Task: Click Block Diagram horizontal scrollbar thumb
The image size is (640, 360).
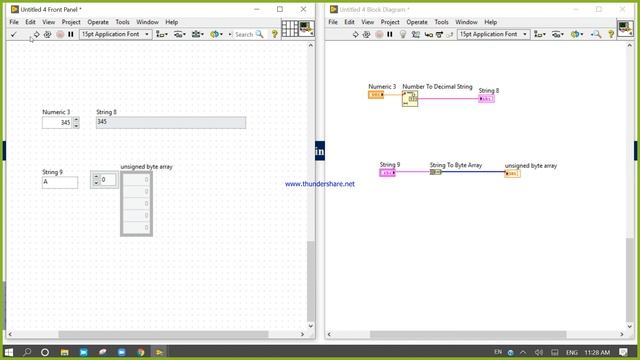Action: coord(468,334)
